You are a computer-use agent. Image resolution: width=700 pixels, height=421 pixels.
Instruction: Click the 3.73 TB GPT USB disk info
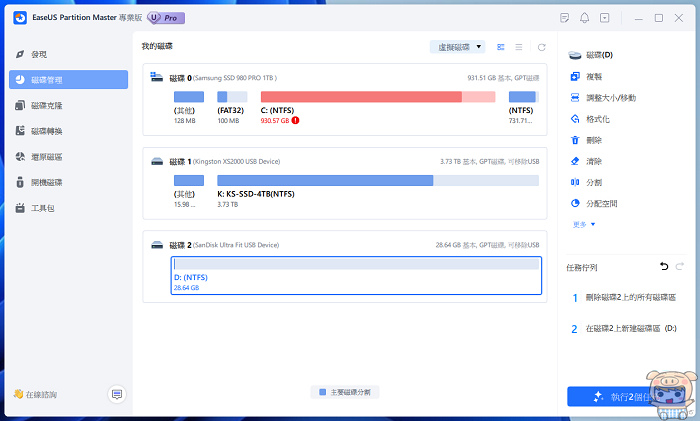click(489, 162)
